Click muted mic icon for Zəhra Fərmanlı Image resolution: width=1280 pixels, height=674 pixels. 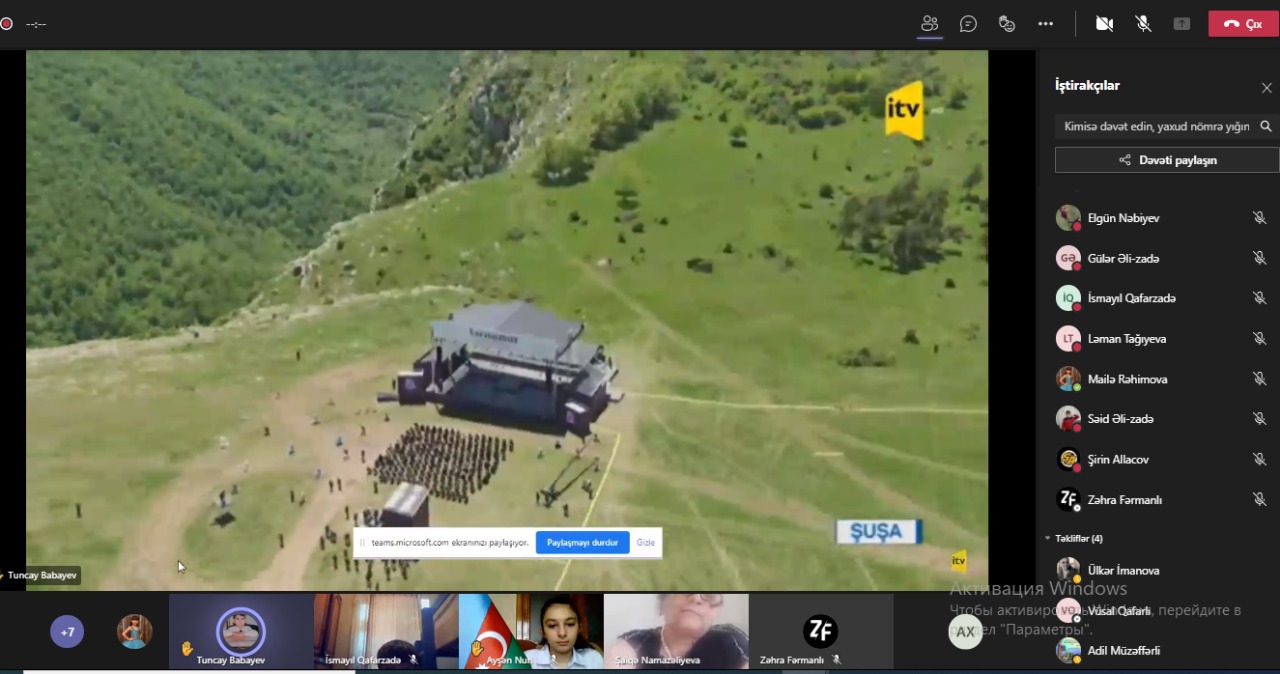point(1259,499)
